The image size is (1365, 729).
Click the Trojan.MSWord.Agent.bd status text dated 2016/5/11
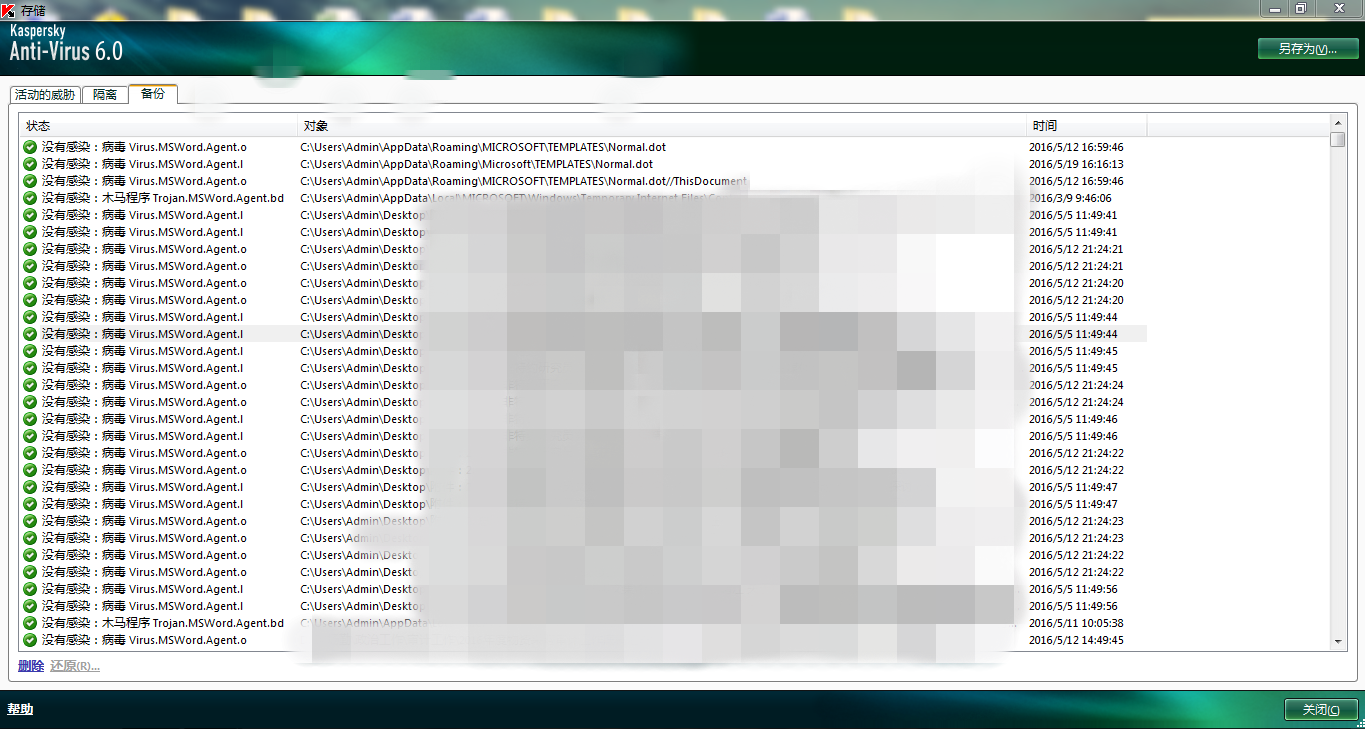[163, 623]
